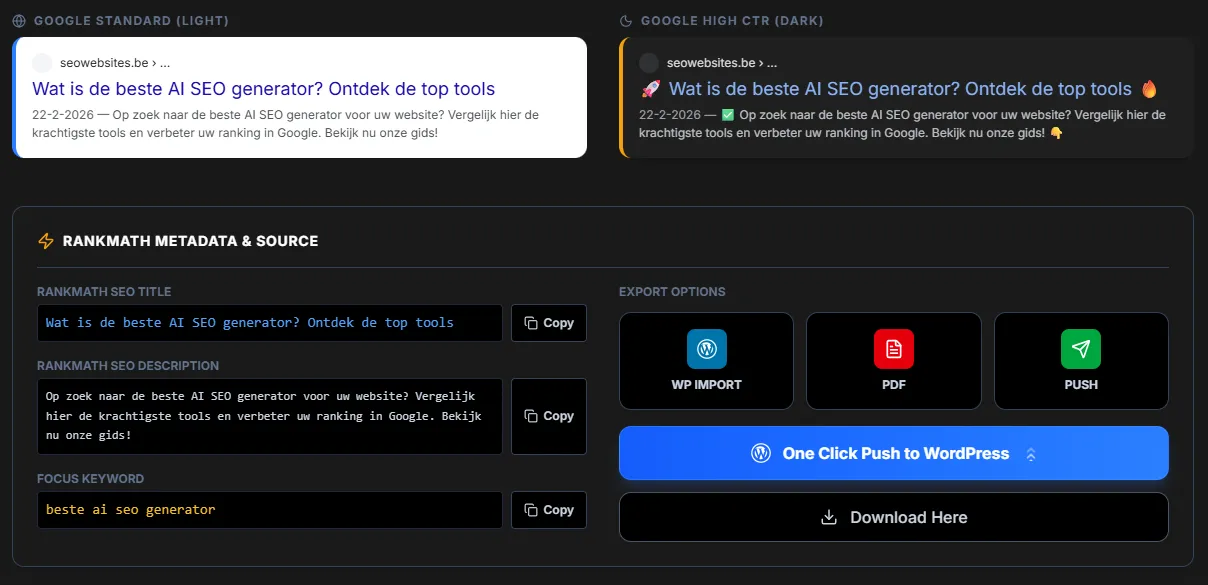Expand the chevrons on One Click Push button
The width and height of the screenshot is (1208, 585).
(1031, 454)
